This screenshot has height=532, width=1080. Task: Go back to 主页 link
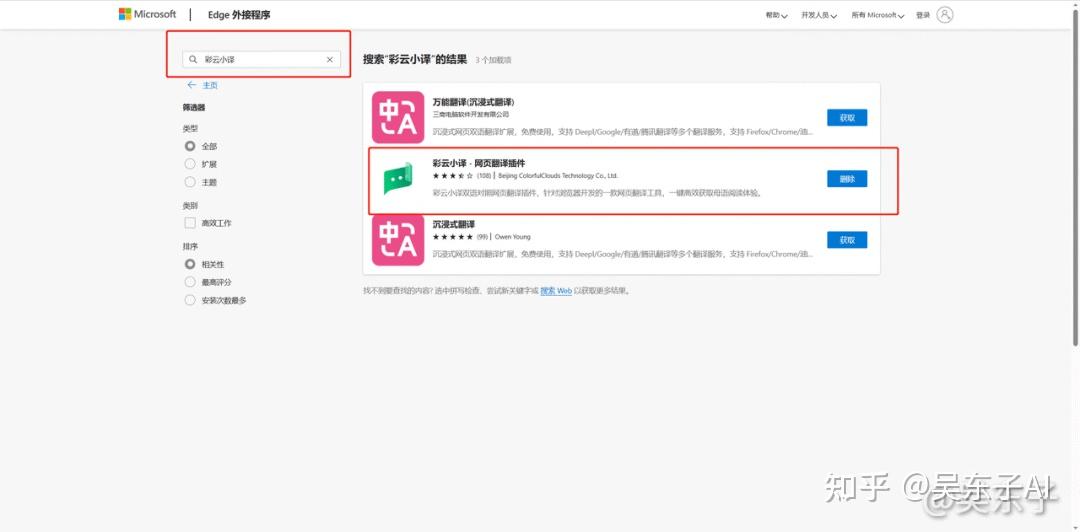click(x=210, y=85)
